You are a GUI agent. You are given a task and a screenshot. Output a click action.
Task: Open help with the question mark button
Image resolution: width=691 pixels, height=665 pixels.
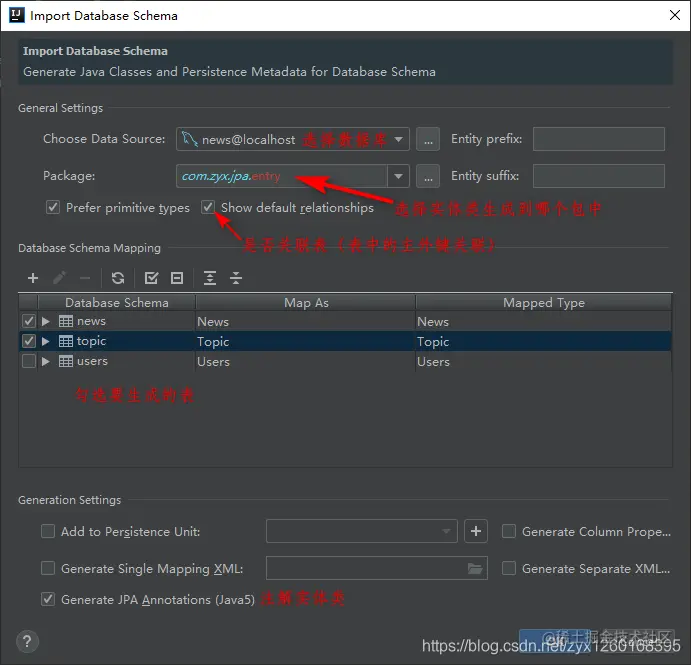point(27,641)
